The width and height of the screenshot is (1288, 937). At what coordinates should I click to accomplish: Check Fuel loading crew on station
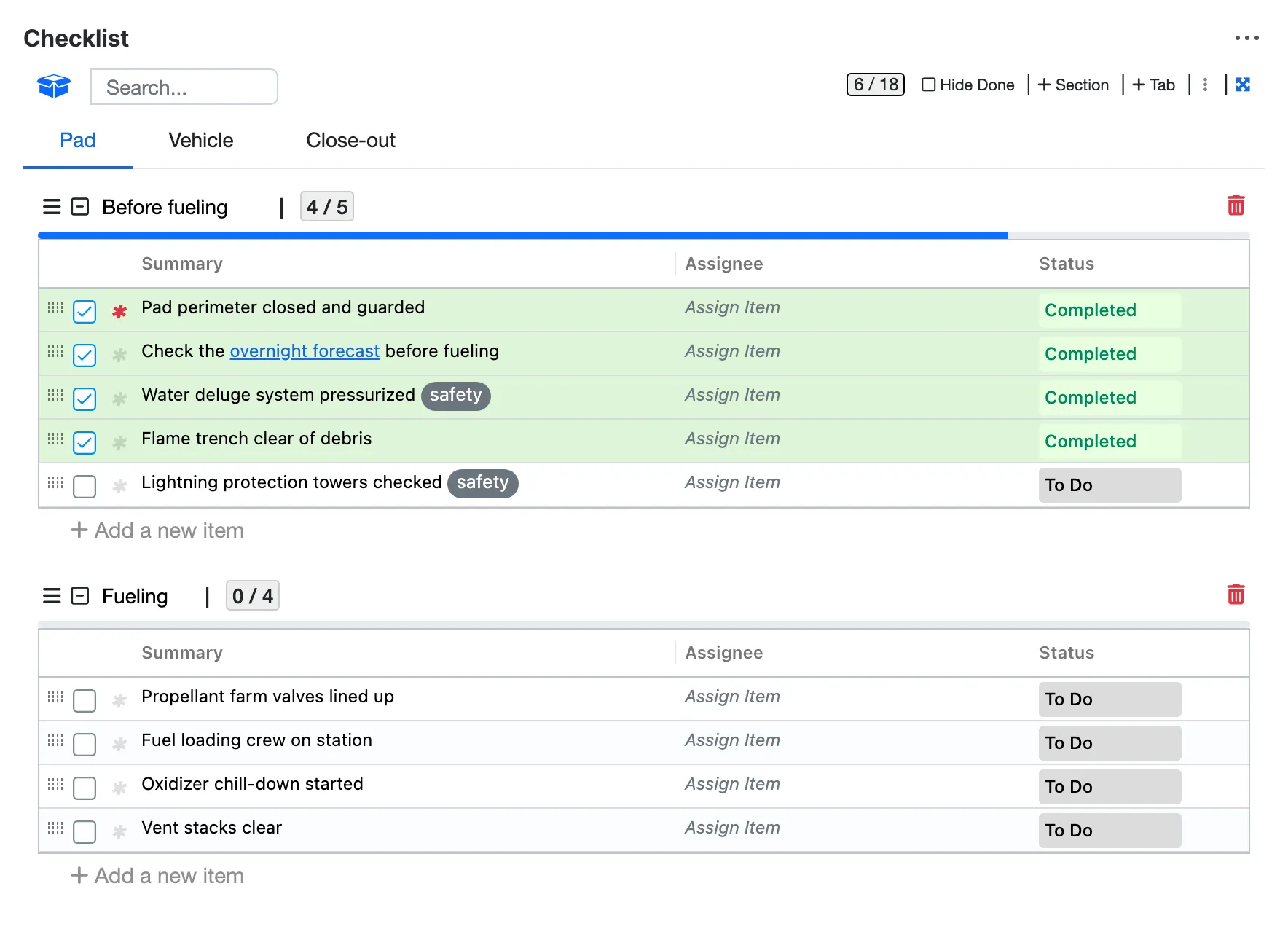pyautogui.click(x=85, y=745)
